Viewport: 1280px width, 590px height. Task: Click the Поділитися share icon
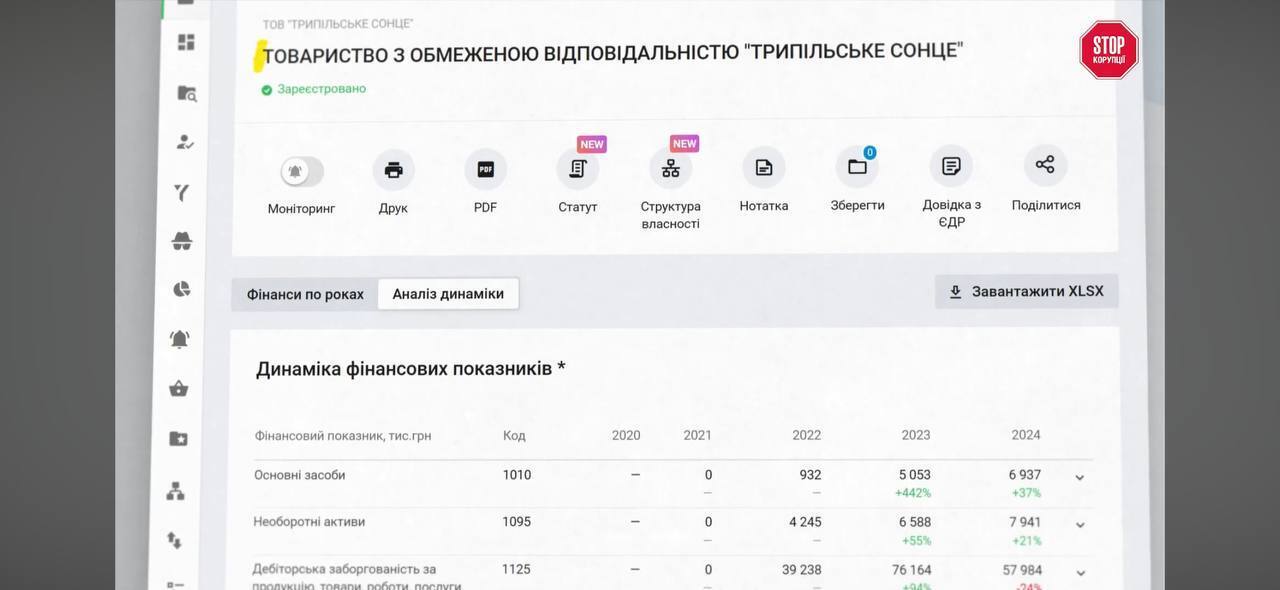click(1045, 165)
